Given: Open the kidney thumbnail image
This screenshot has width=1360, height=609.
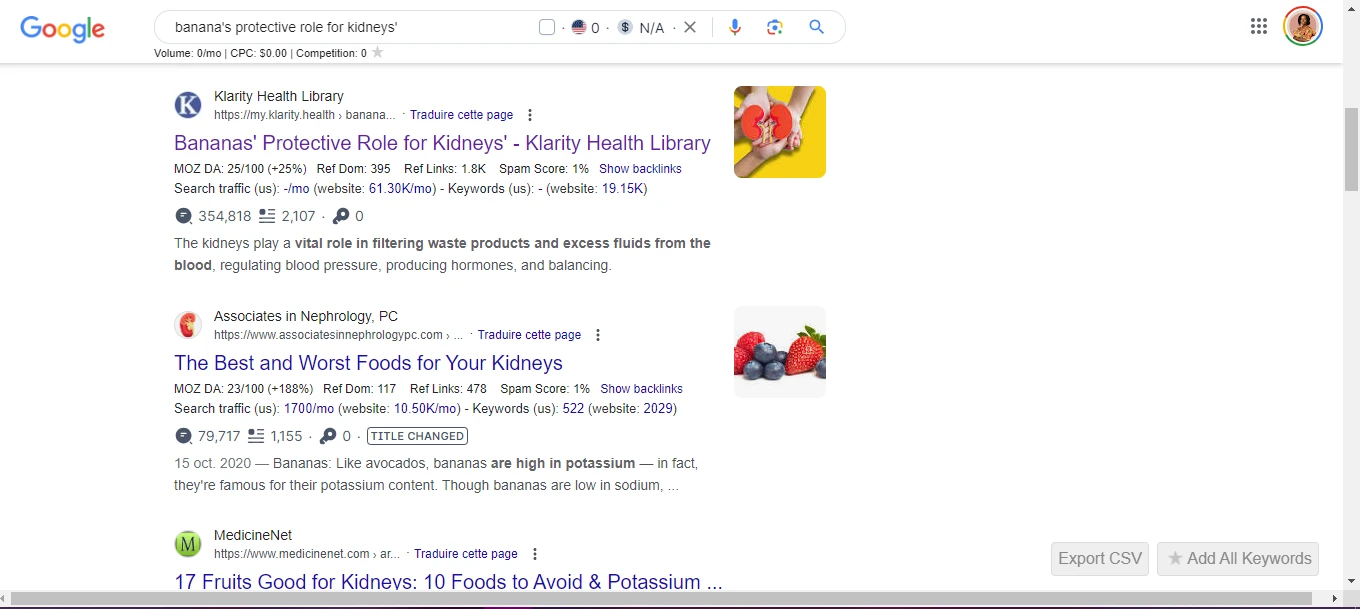Looking at the screenshot, I should (780, 132).
